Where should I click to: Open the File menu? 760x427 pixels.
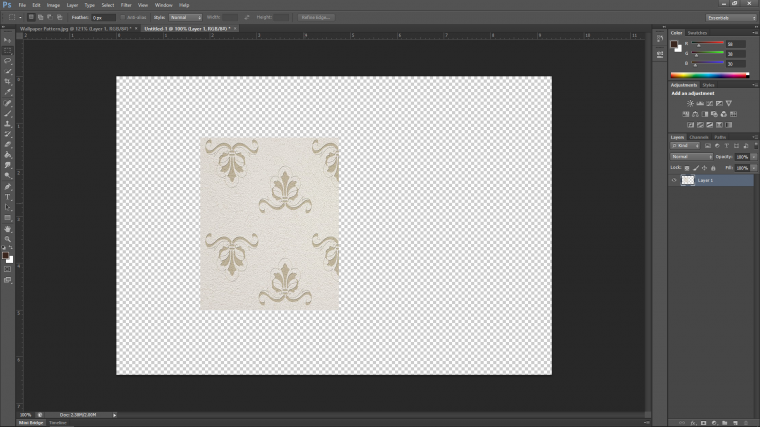click(x=22, y=5)
